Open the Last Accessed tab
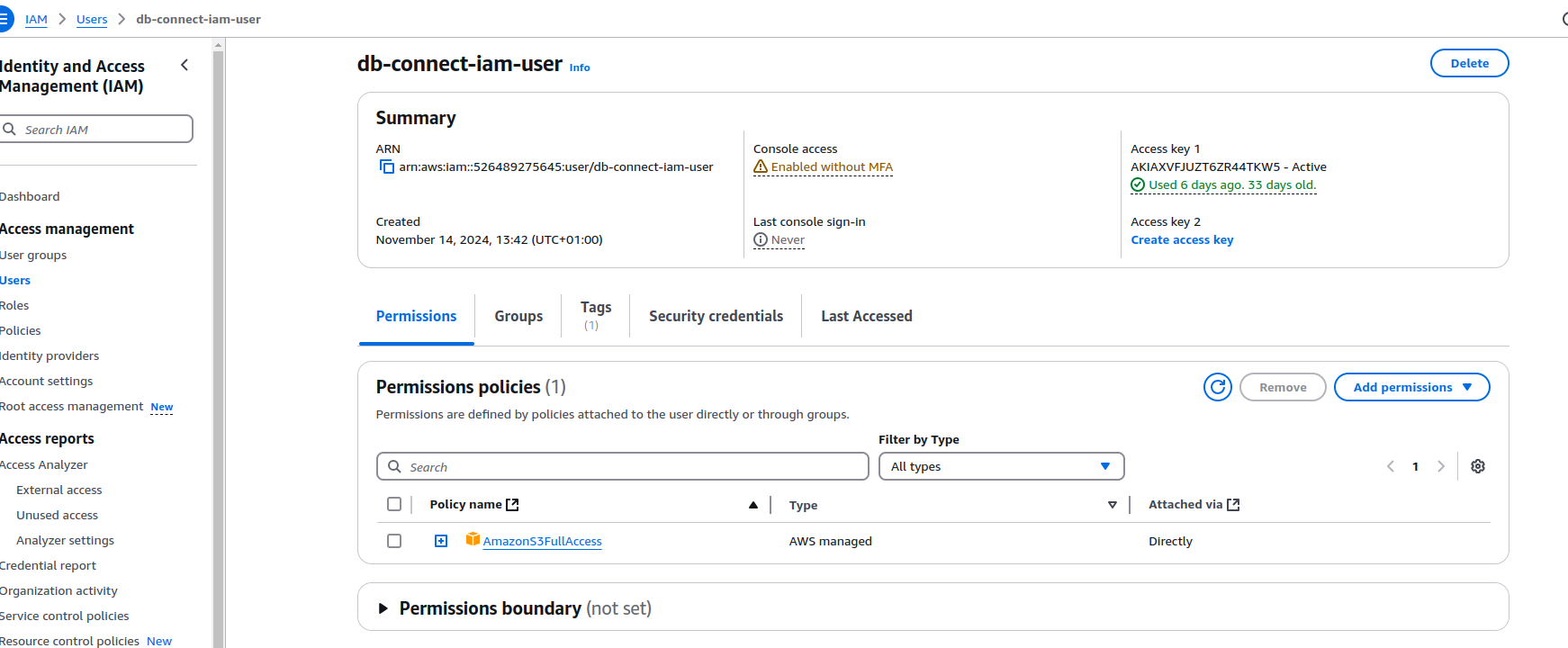The height and width of the screenshot is (648, 1568). (867, 316)
